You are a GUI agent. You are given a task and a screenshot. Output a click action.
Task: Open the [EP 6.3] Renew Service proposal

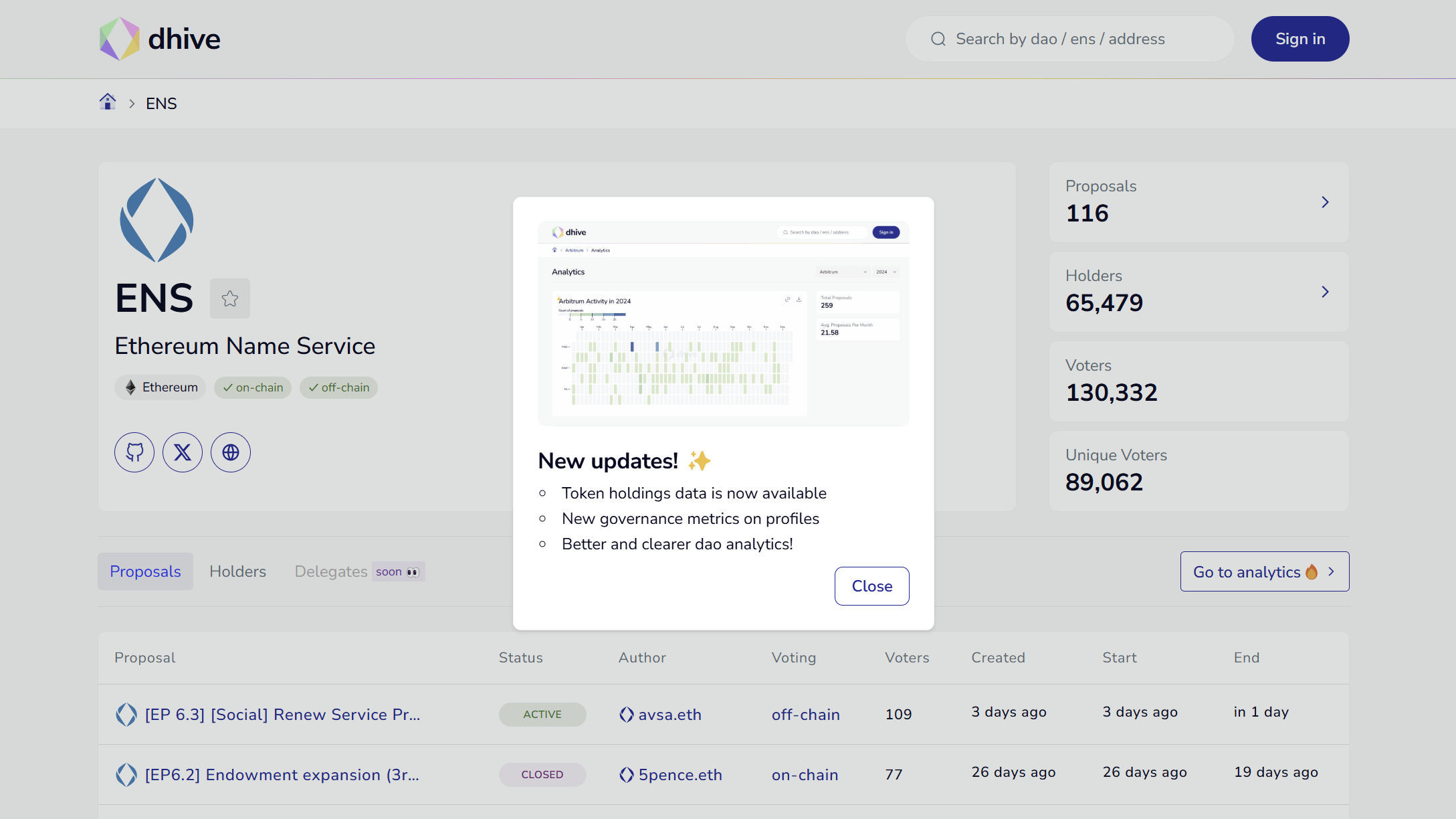[282, 715]
